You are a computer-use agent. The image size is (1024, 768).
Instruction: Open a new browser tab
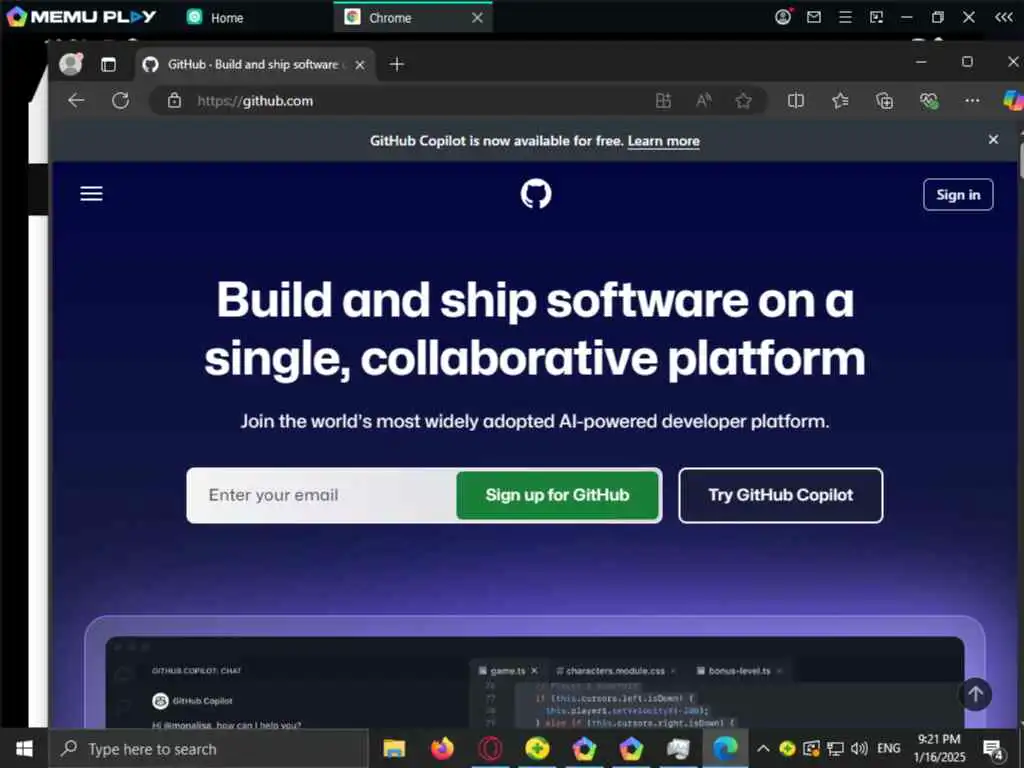pos(396,64)
